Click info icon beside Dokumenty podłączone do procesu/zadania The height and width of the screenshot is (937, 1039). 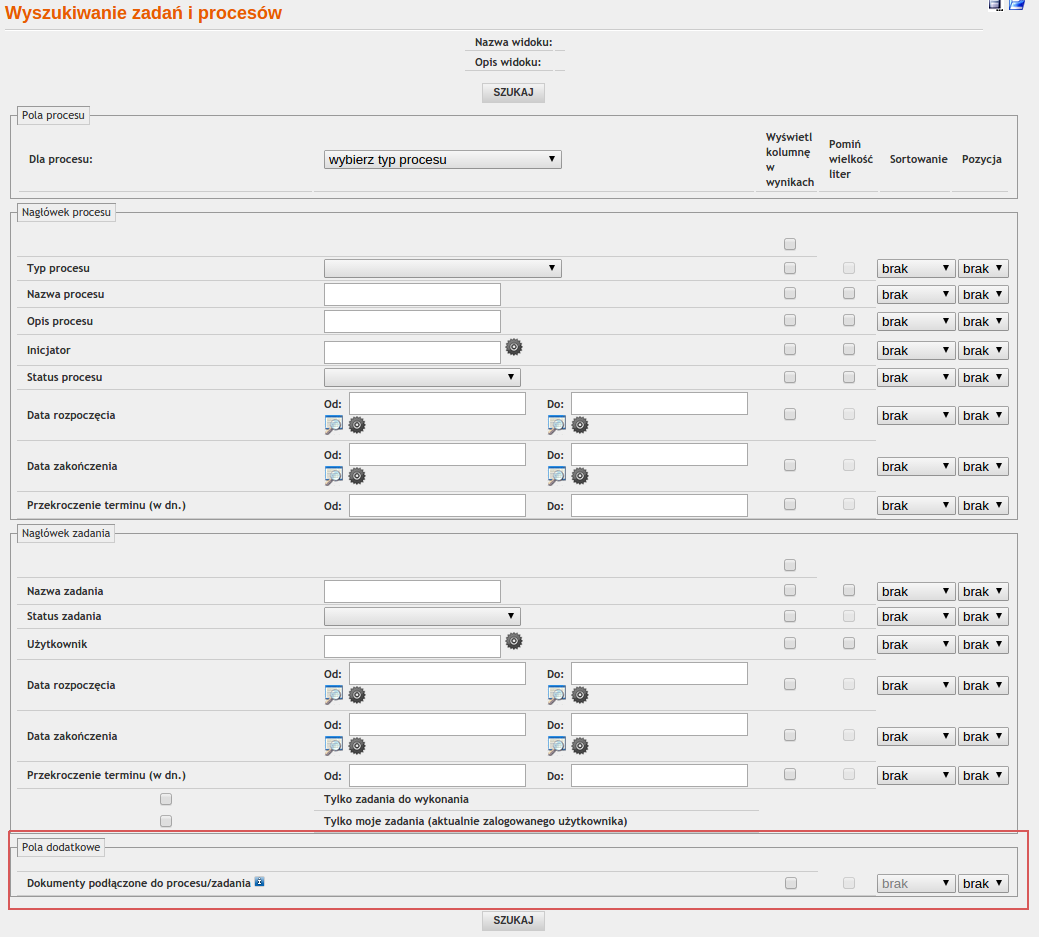(x=259, y=882)
